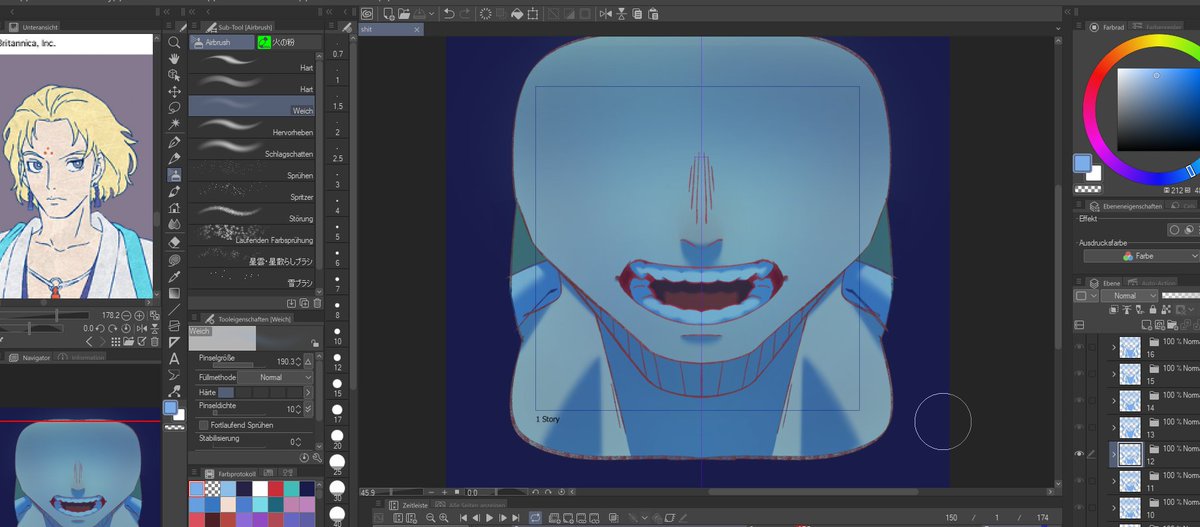1200x527 pixels.
Task: Redo the action
Action: [x=466, y=13]
